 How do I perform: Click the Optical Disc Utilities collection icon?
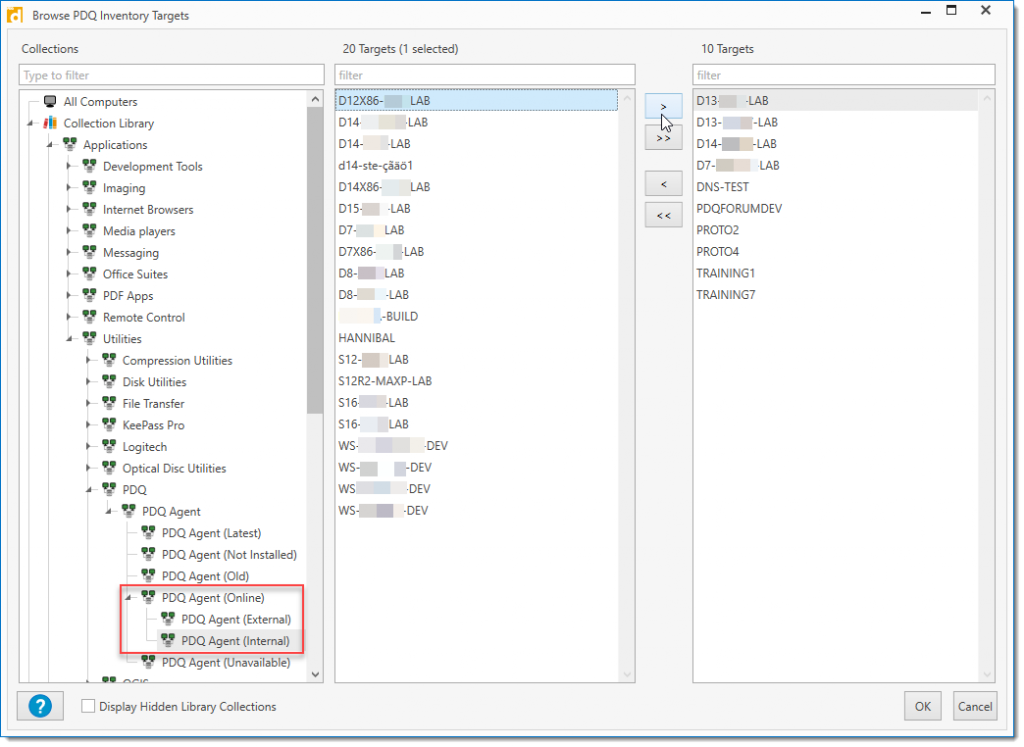109,468
